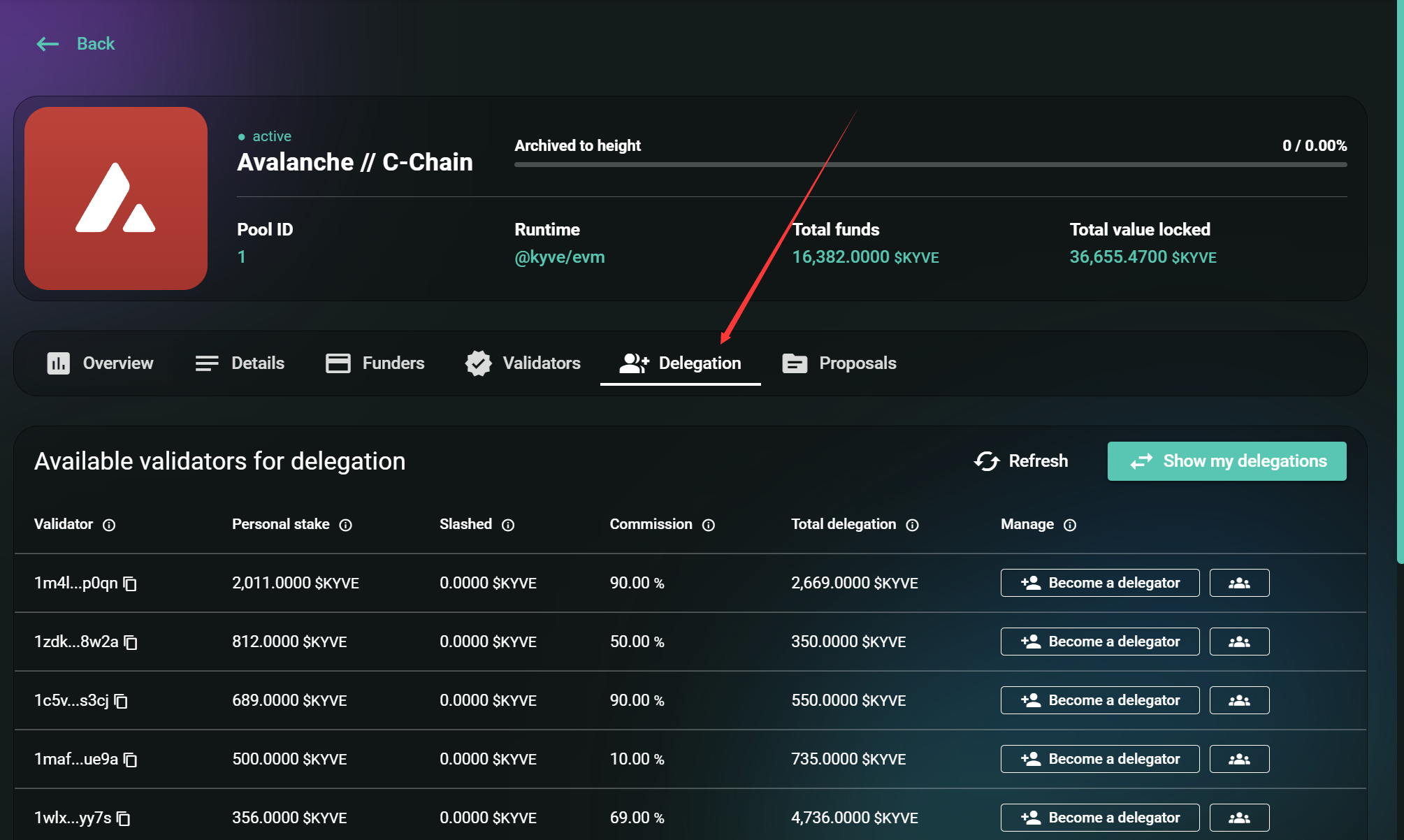Become a delegator for 1zdk...8w2a
Screen dimensions: 1404x840
[x=1099, y=642]
